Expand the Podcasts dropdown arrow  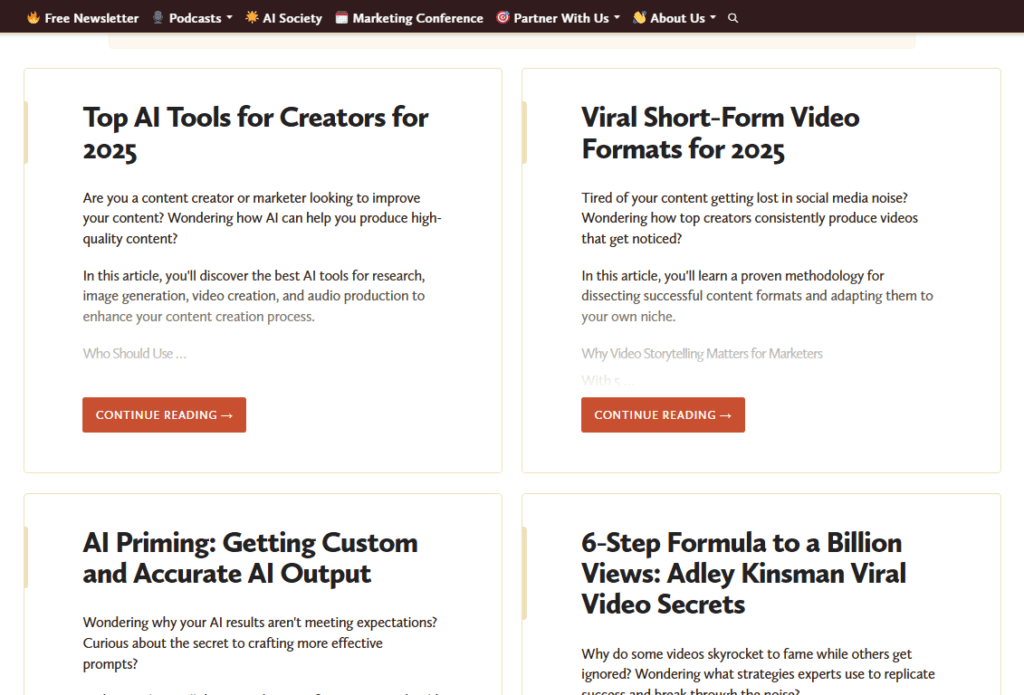coord(229,18)
